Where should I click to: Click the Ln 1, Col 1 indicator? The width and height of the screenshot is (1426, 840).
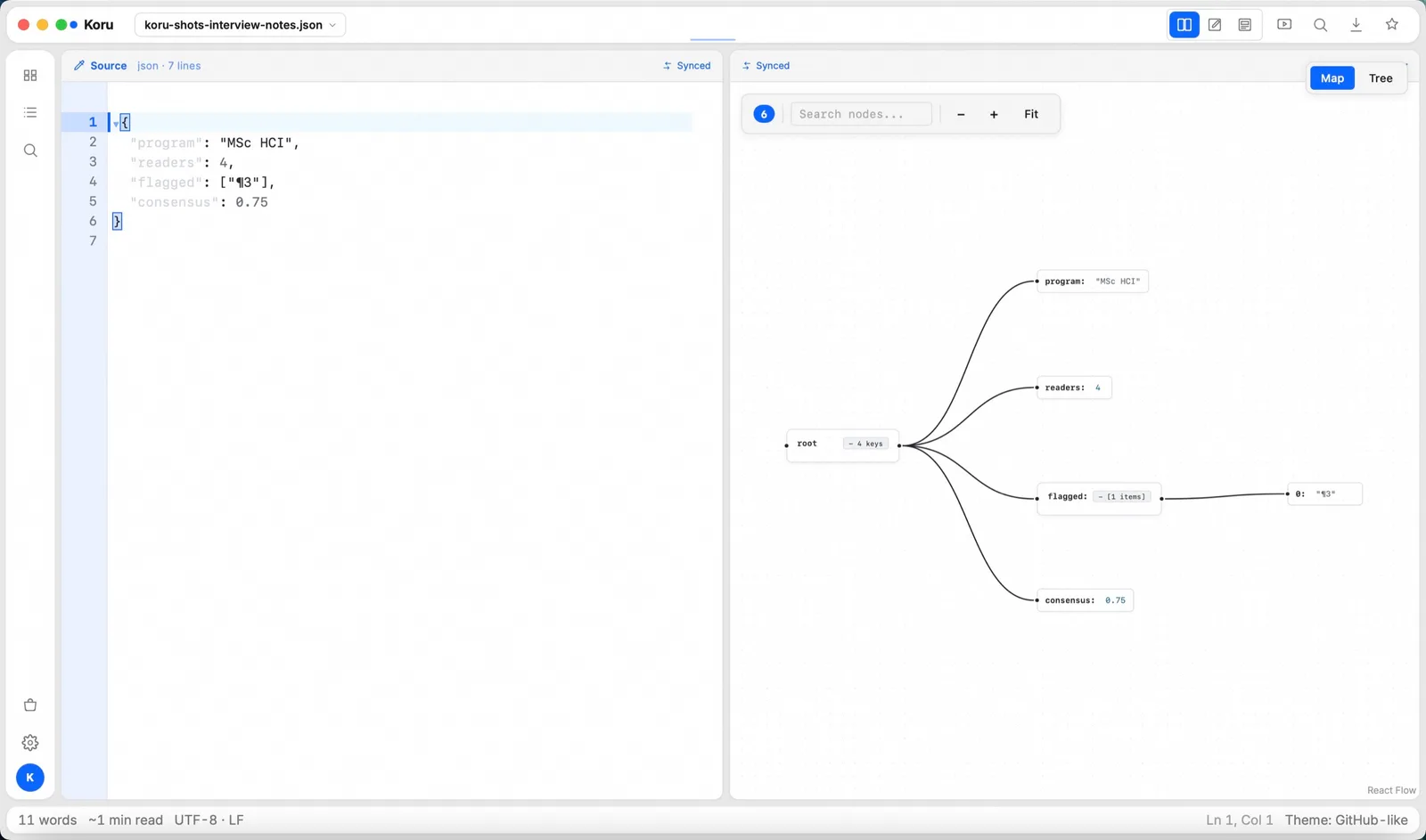tap(1240, 820)
